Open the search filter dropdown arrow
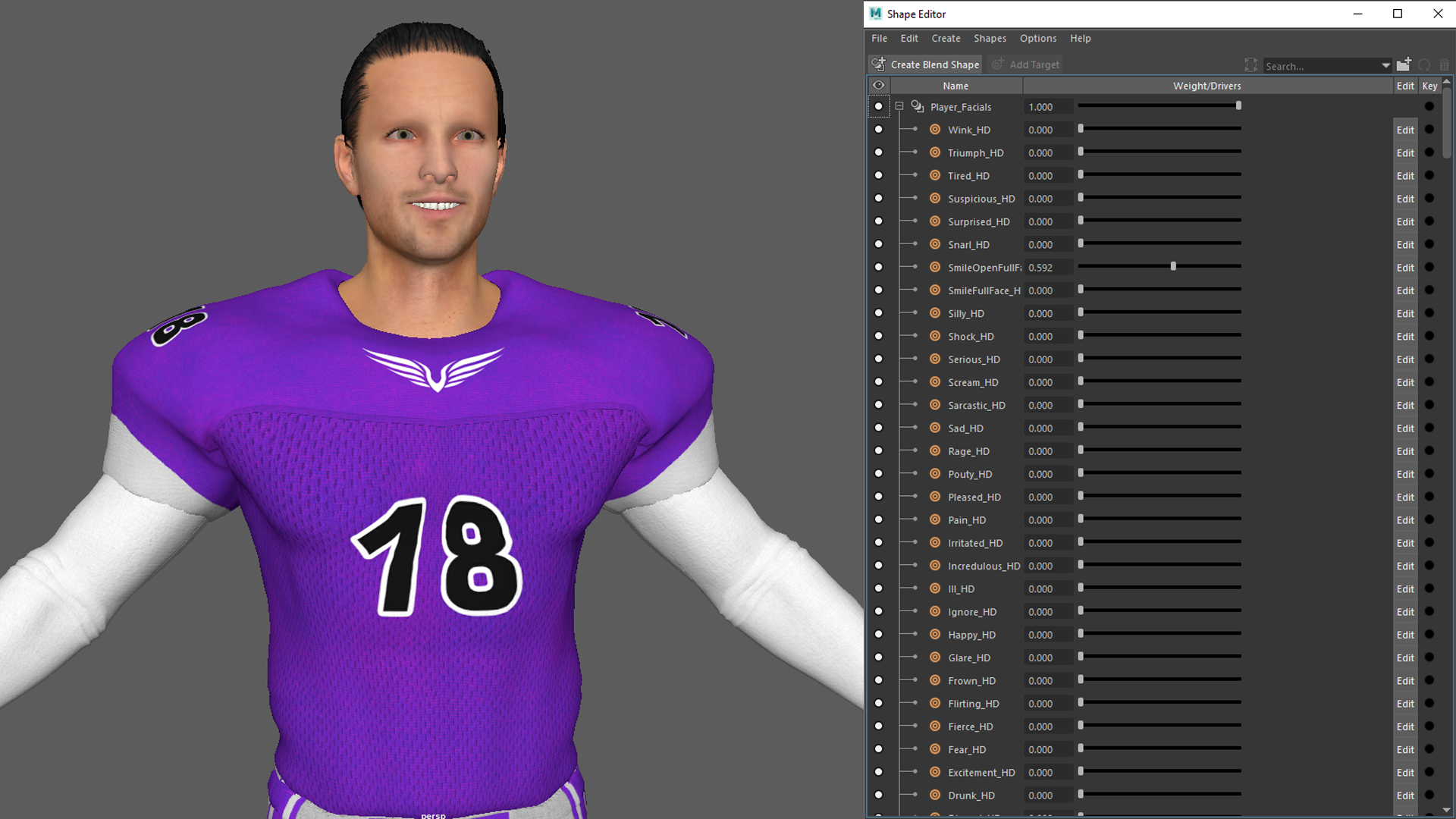The width and height of the screenshot is (1456, 819). coord(1385,66)
